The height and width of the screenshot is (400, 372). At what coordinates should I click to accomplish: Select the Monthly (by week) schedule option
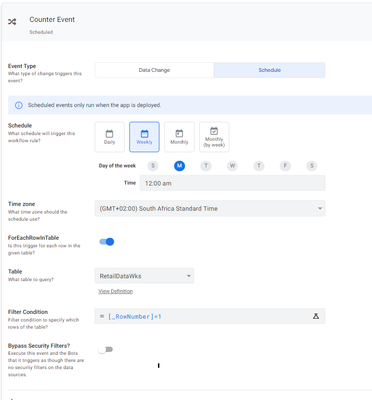point(214,137)
